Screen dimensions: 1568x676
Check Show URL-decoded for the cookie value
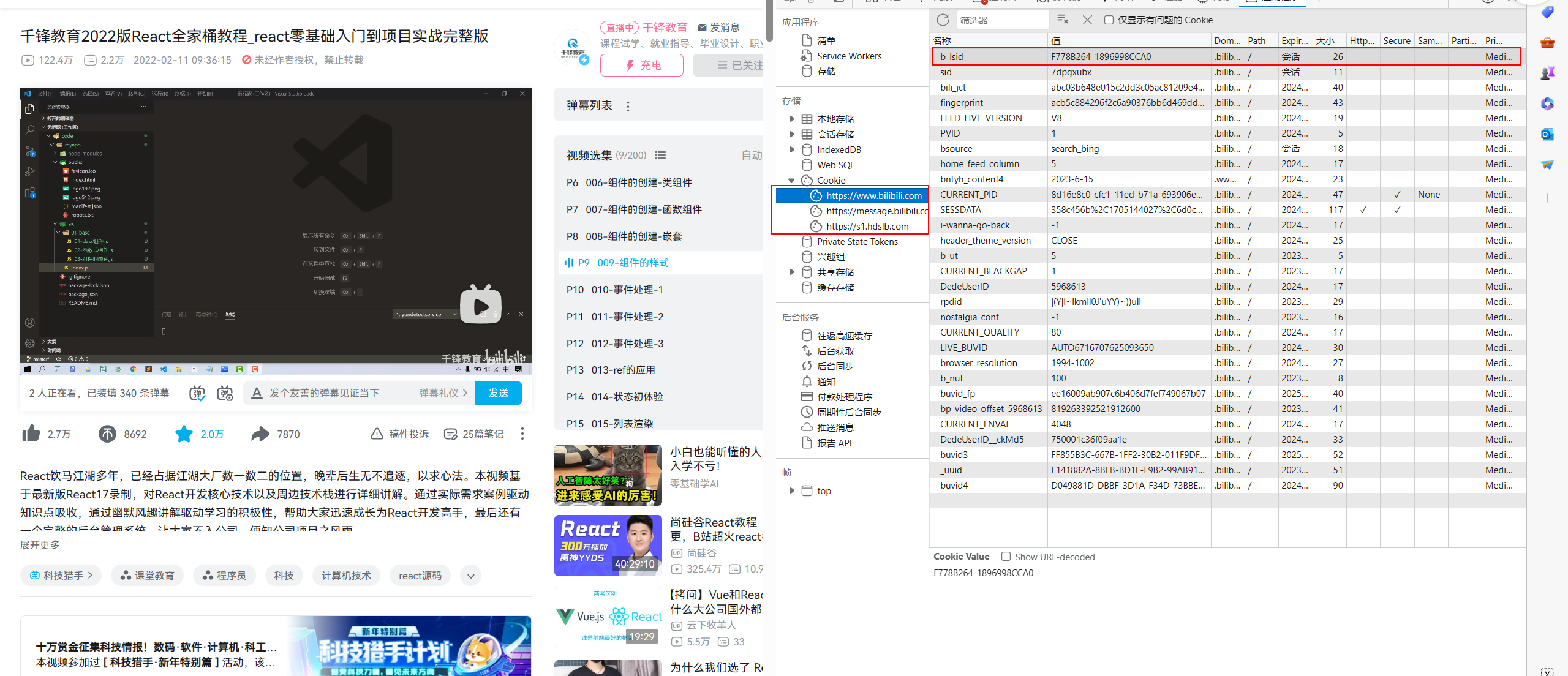(x=1005, y=557)
